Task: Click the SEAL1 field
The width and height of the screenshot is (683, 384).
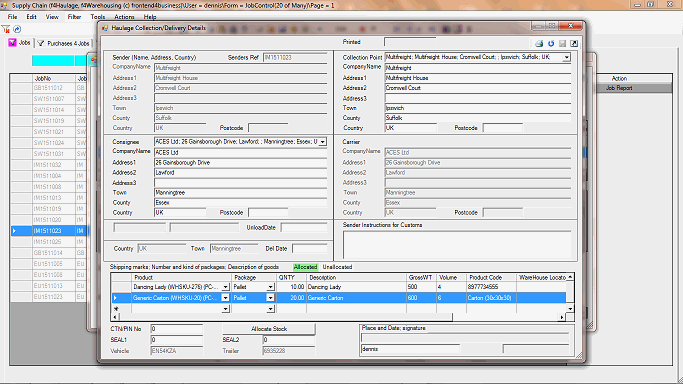Action: pos(176,340)
